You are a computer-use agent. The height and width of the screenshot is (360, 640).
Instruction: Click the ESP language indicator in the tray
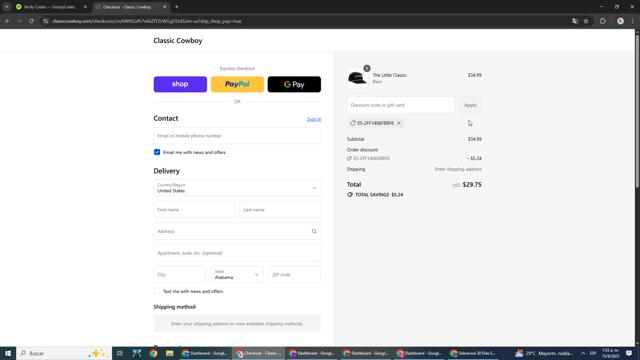593,353
